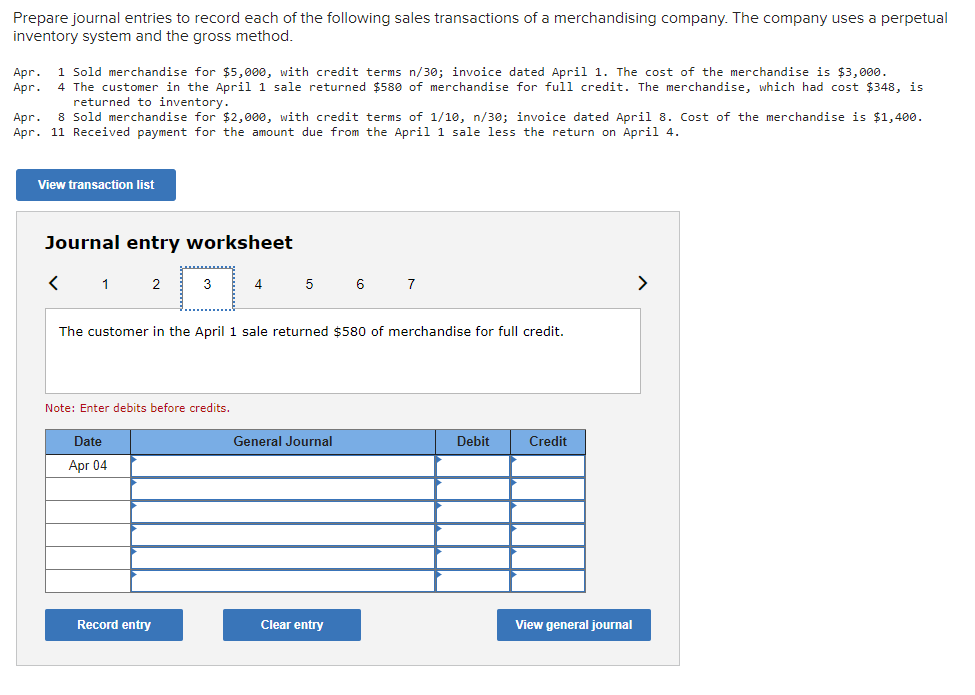The width and height of the screenshot is (975, 695).
Task: Click the transaction description text box
Action: (342, 350)
